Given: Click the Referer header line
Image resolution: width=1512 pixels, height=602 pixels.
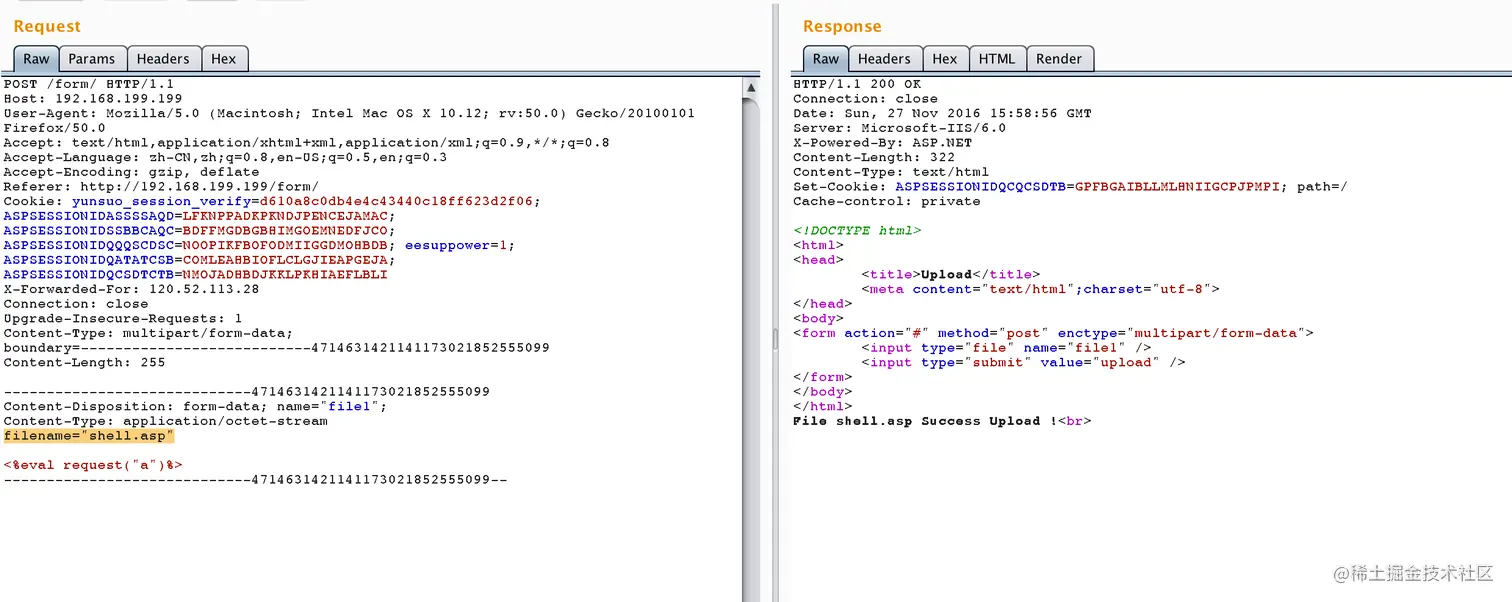Looking at the screenshot, I should point(161,187).
